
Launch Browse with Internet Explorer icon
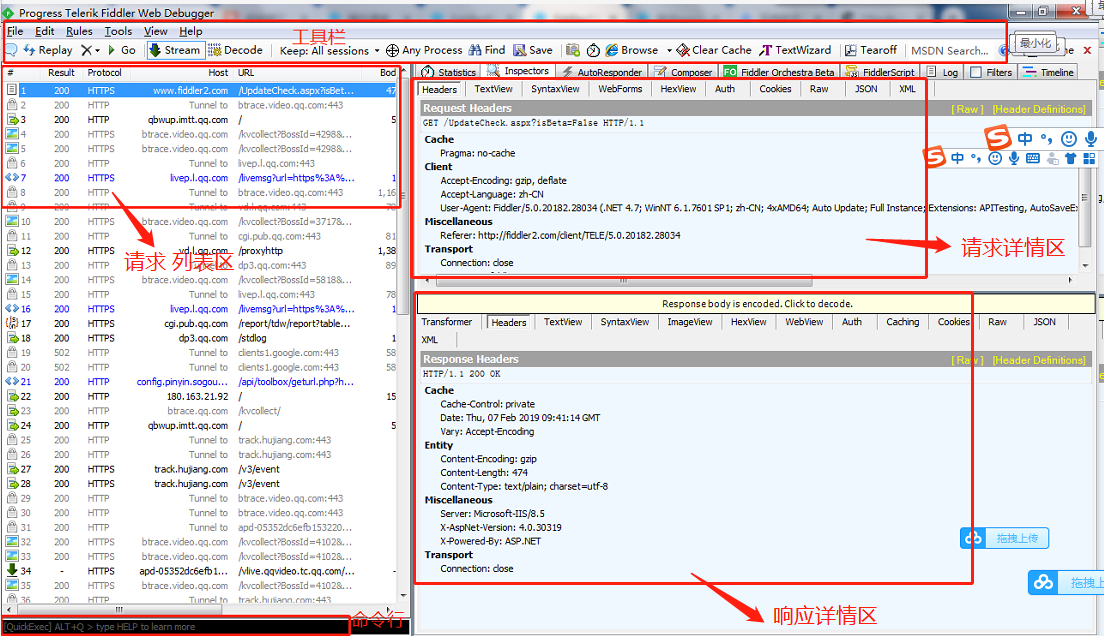(x=611, y=50)
